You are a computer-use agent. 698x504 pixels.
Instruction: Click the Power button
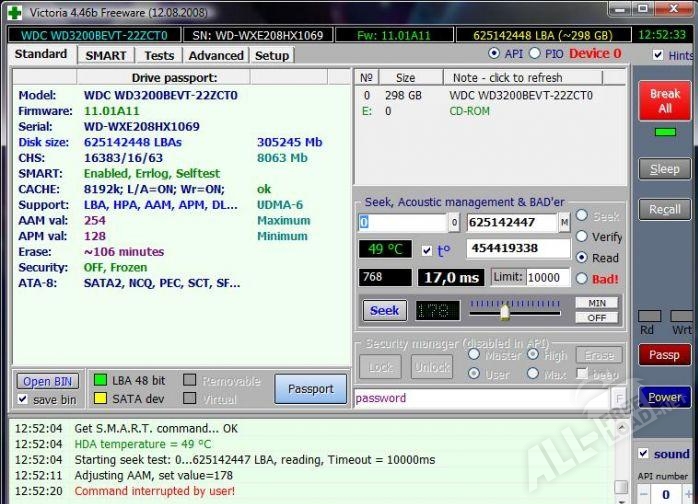(x=664, y=397)
